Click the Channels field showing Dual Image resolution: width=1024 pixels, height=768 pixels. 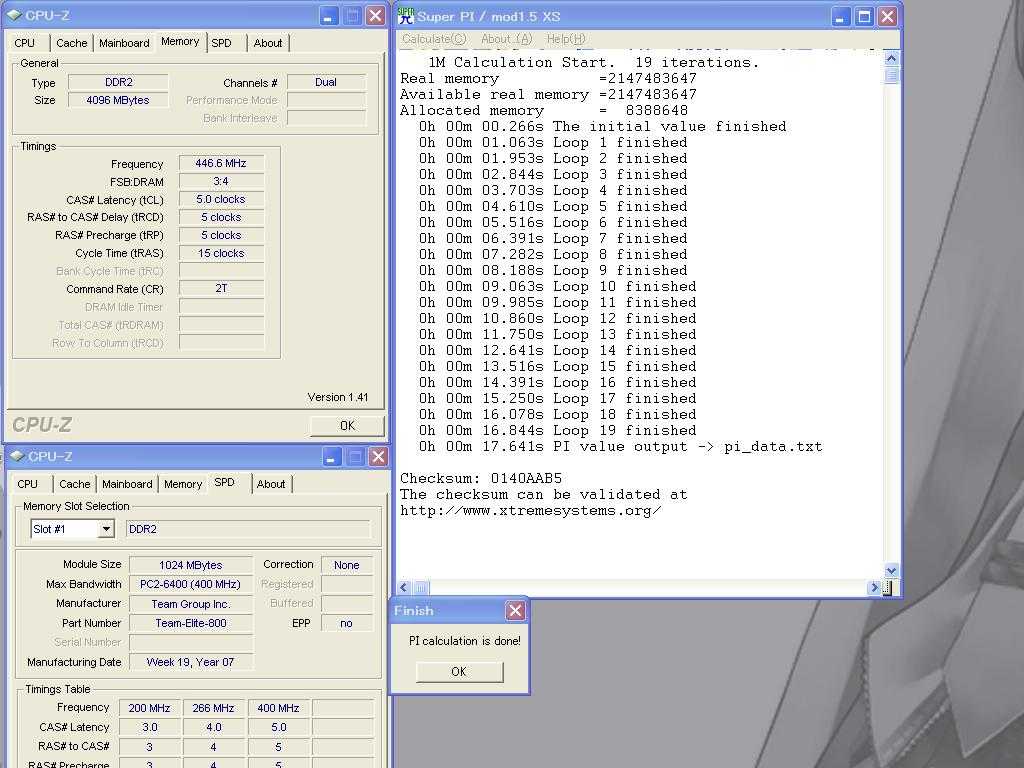[x=326, y=82]
